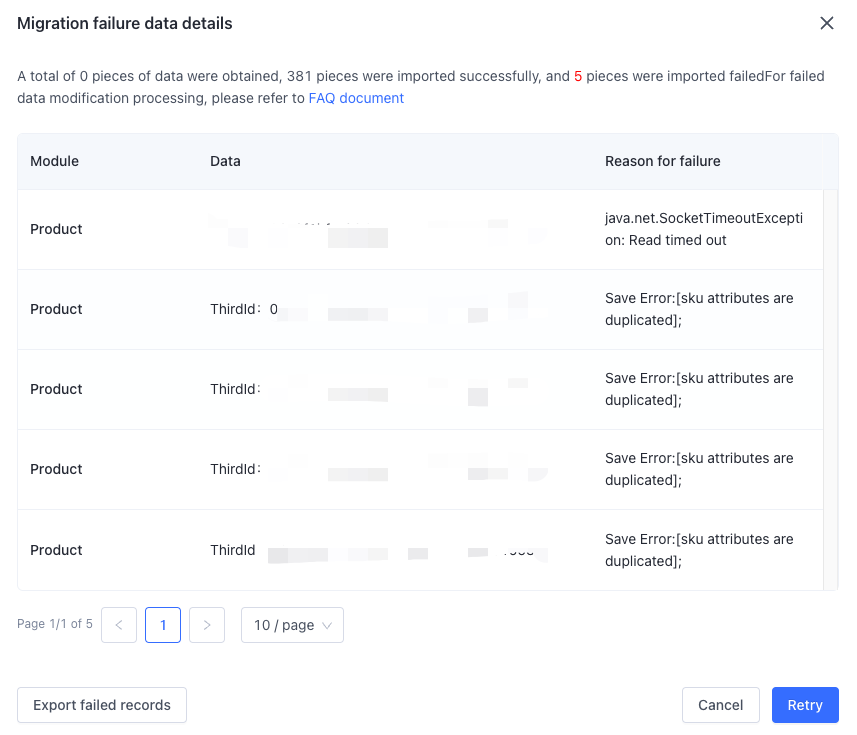Click the Page 1/1 of 5 indicator
Screen dimensions: 857x735
tap(55, 624)
